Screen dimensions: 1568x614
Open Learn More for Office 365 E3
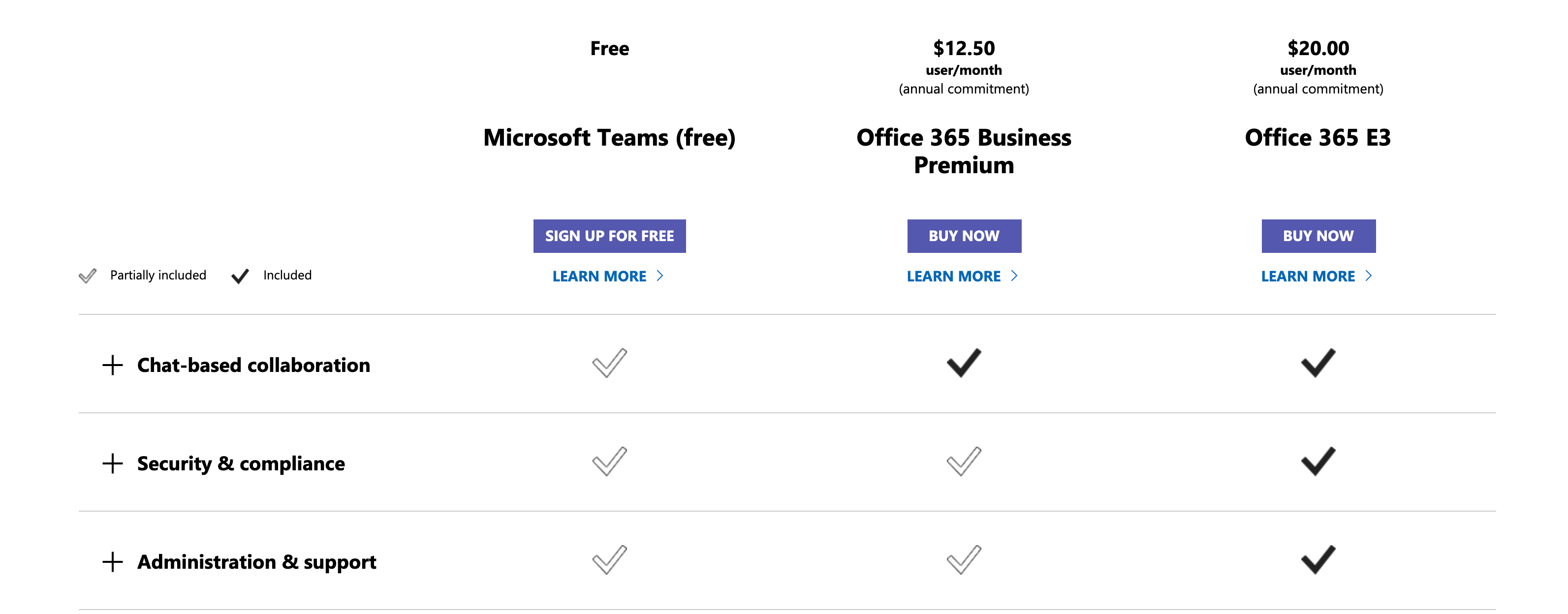pyautogui.click(x=1308, y=276)
